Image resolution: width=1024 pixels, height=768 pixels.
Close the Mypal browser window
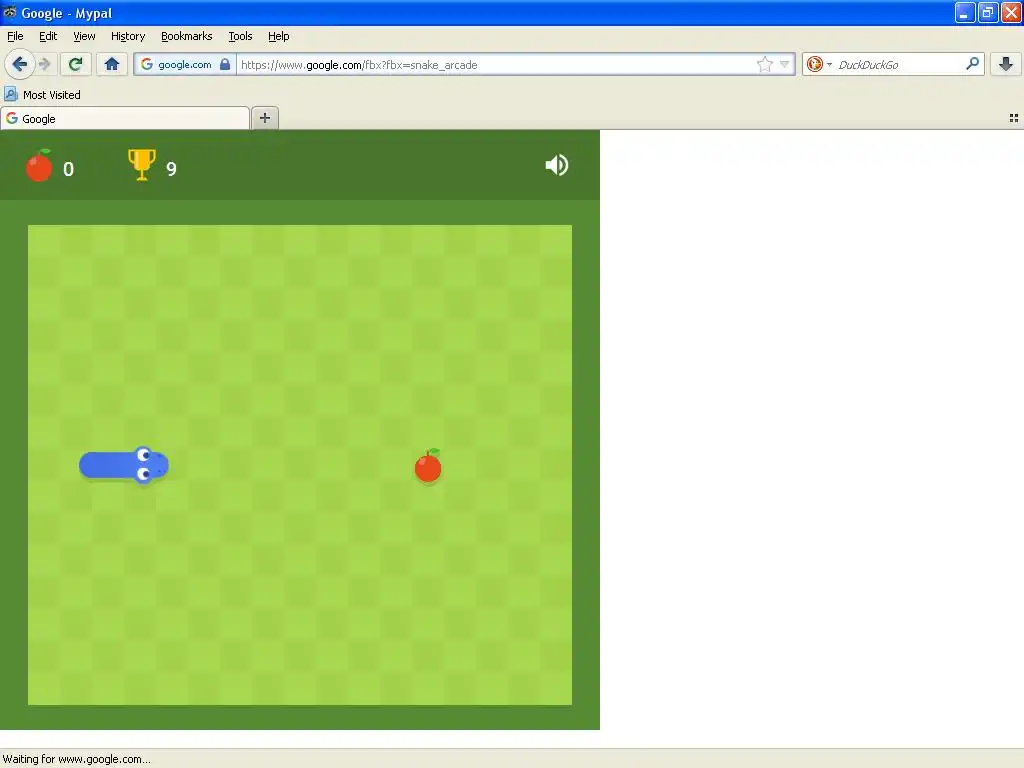pos(1011,12)
